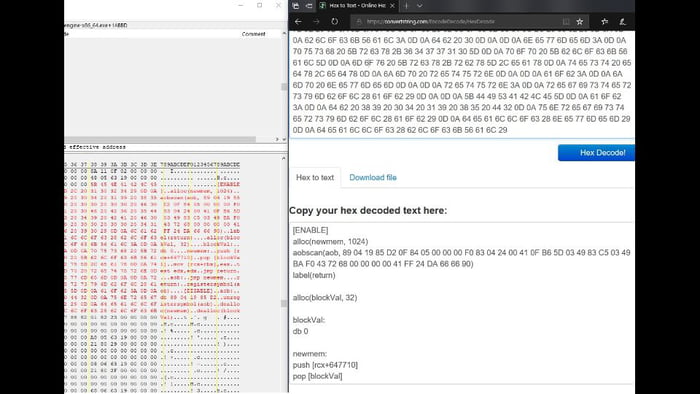
Task: Click the add notes pen icon
Action: (x=623, y=21)
